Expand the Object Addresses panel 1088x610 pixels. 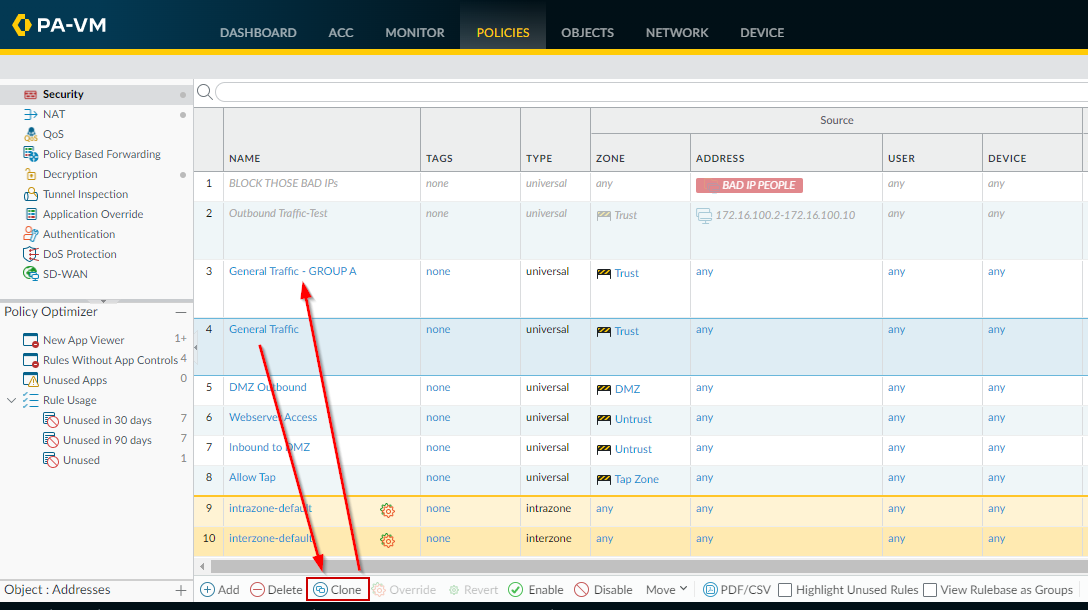pos(181,591)
